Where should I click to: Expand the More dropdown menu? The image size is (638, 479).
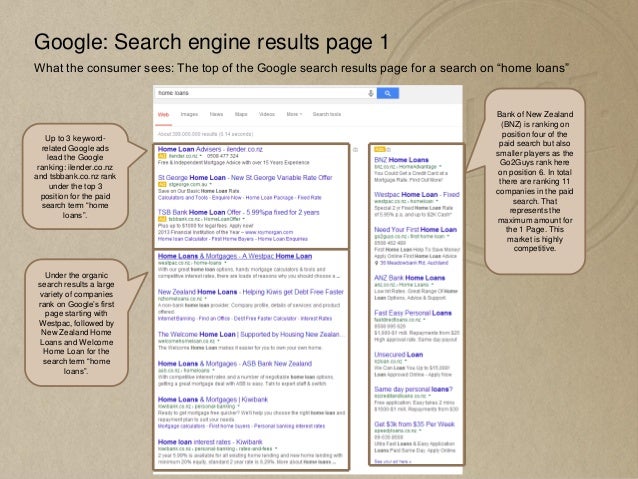pyautogui.click(x=294, y=114)
